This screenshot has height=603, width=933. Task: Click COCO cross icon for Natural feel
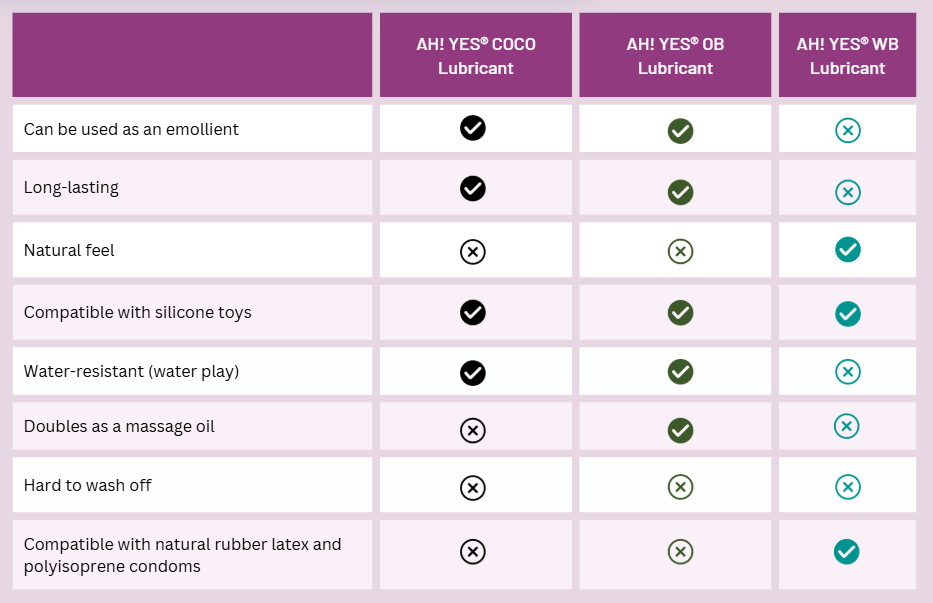point(473,251)
